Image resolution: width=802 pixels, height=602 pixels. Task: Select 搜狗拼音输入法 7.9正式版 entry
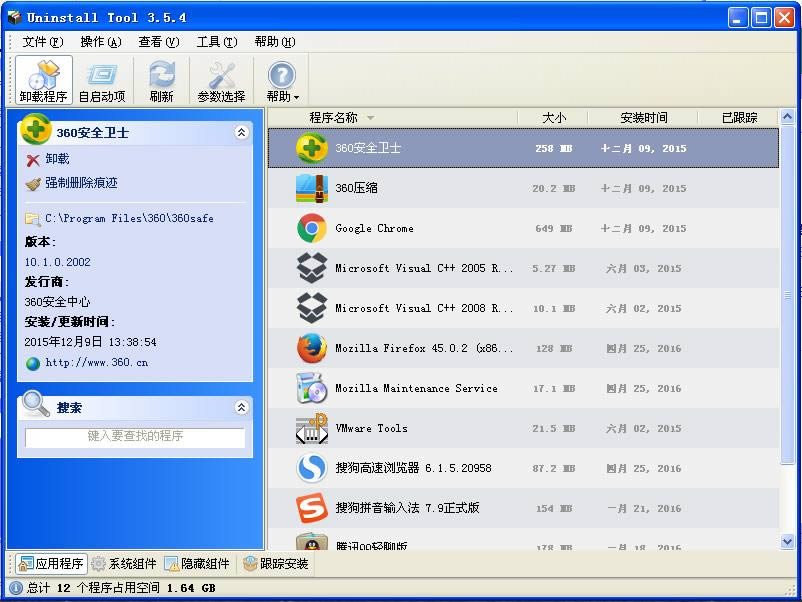pos(407,508)
